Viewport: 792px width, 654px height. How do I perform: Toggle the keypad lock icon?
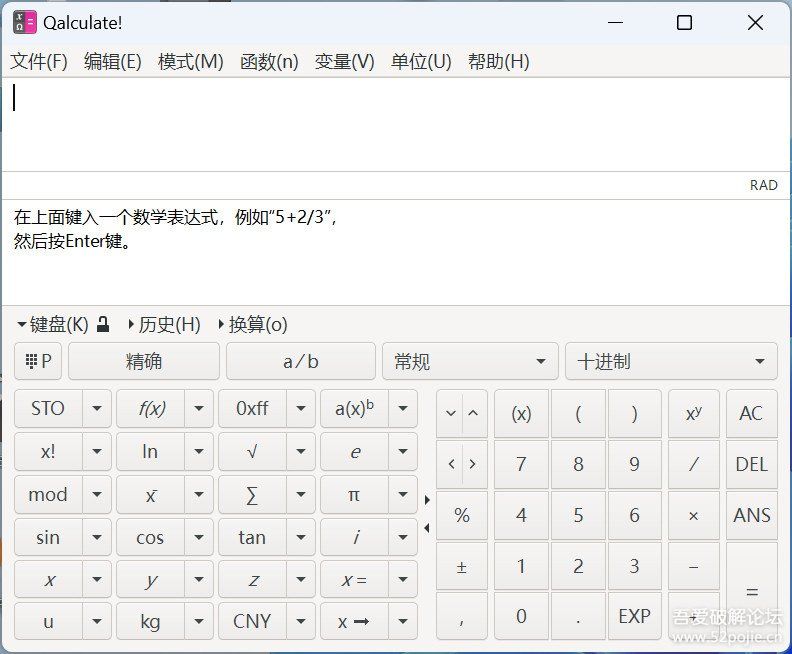click(x=103, y=324)
